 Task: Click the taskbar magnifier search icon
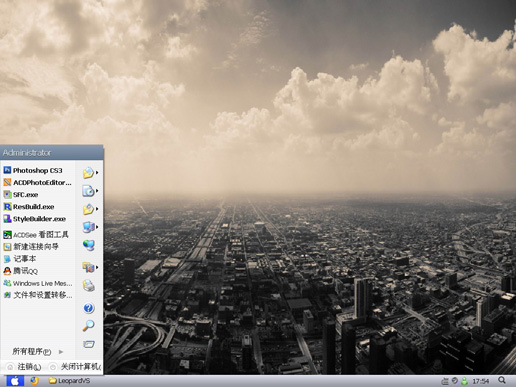click(502, 380)
